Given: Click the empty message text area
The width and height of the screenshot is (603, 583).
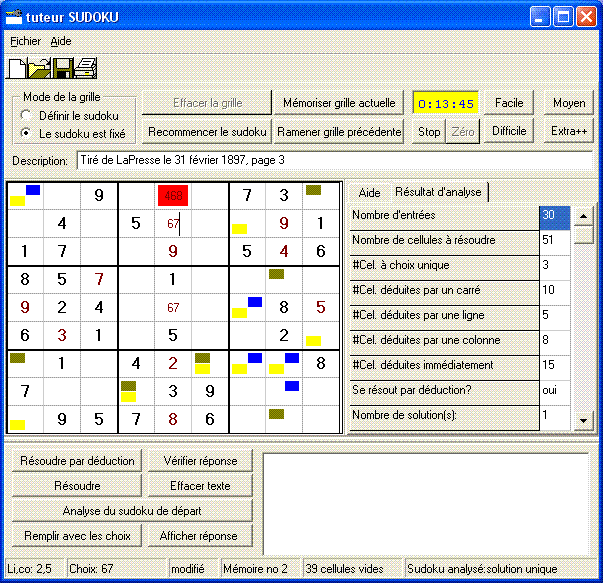Looking at the screenshot, I should click(426, 504).
